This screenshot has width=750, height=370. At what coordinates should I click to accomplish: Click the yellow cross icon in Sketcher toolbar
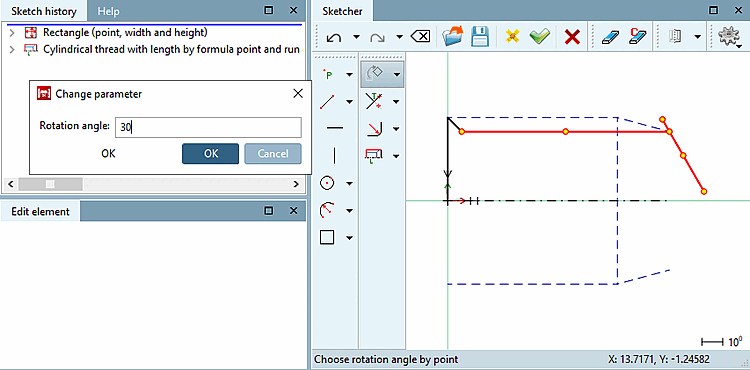pos(512,36)
